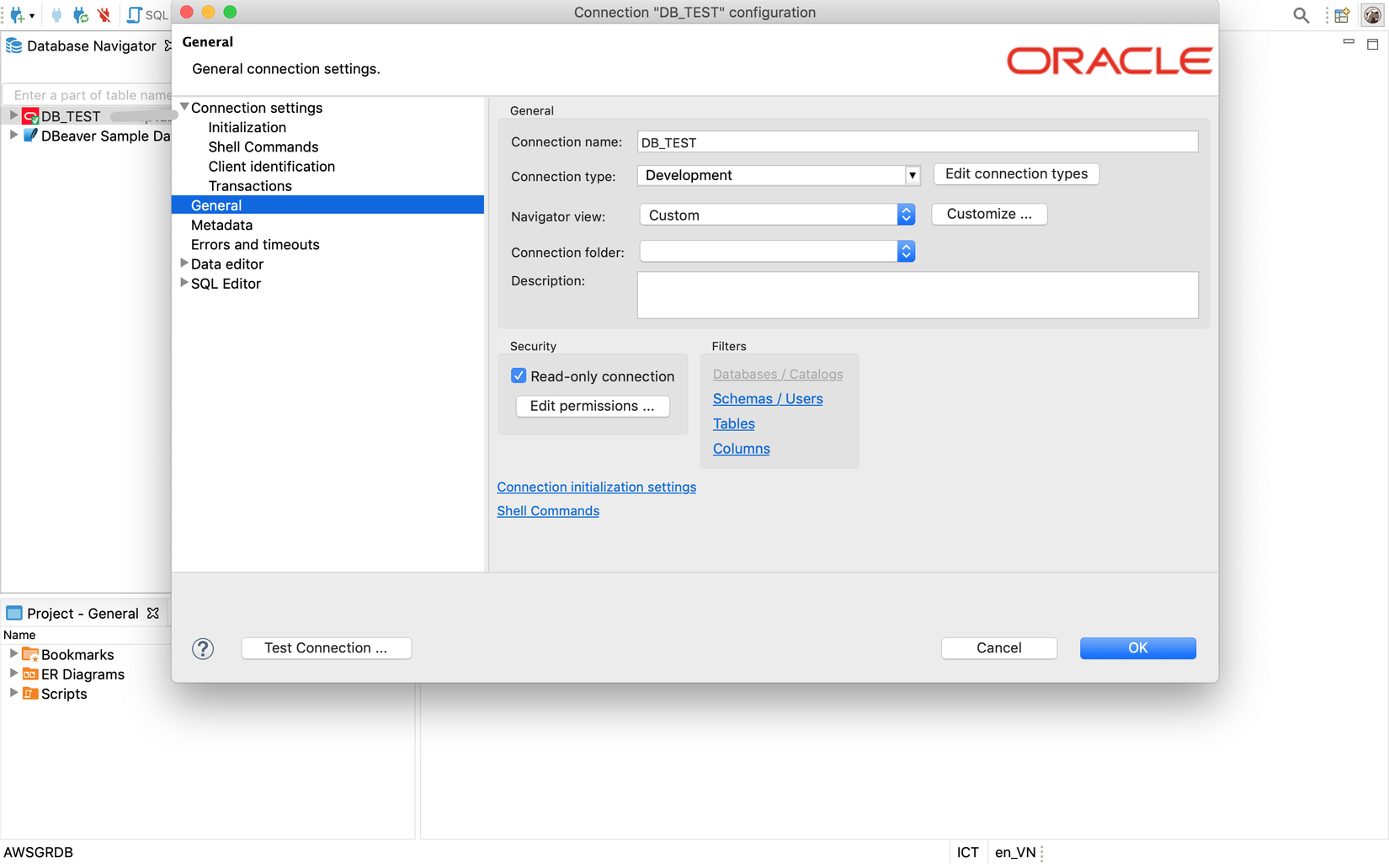Select the ER Diagrams folder icon
The width and height of the screenshot is (1389, 868).
pyautogui.click(x=30, y=674)
